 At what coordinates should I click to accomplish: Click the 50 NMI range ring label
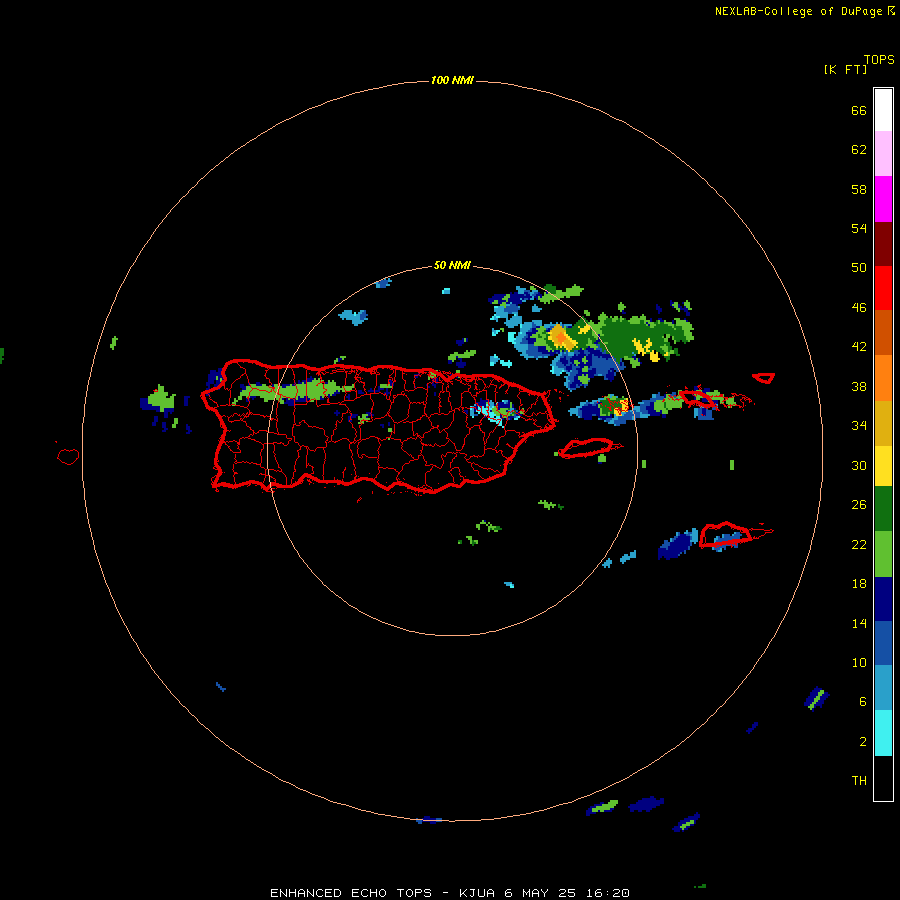[x=452, y=265]
